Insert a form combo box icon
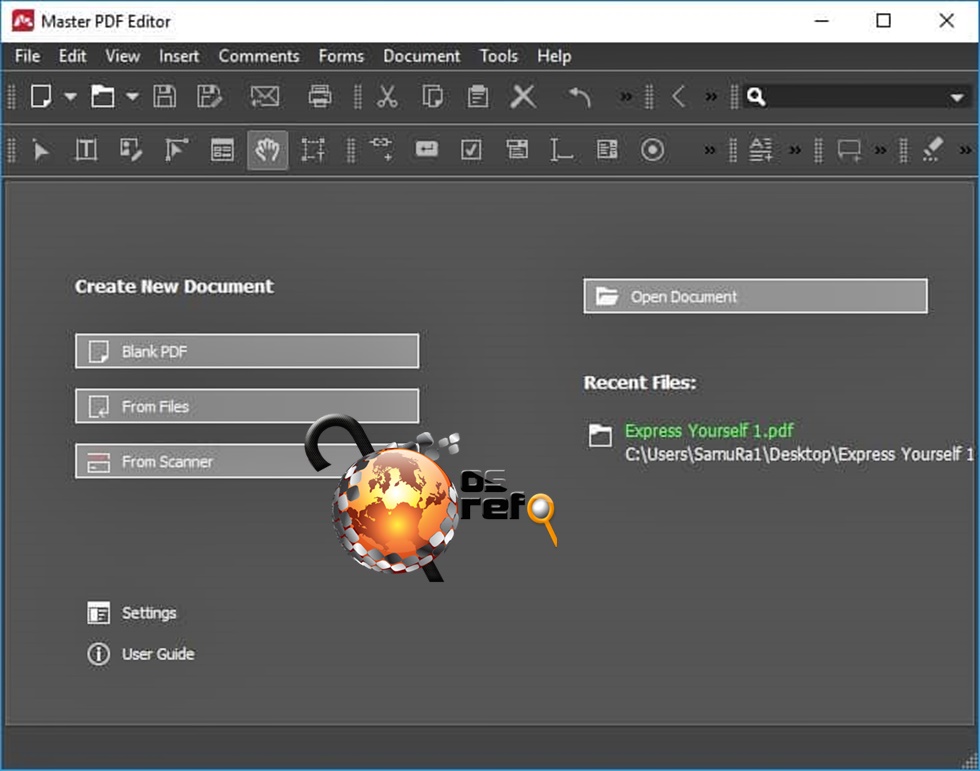 click(x=517, y=149)
